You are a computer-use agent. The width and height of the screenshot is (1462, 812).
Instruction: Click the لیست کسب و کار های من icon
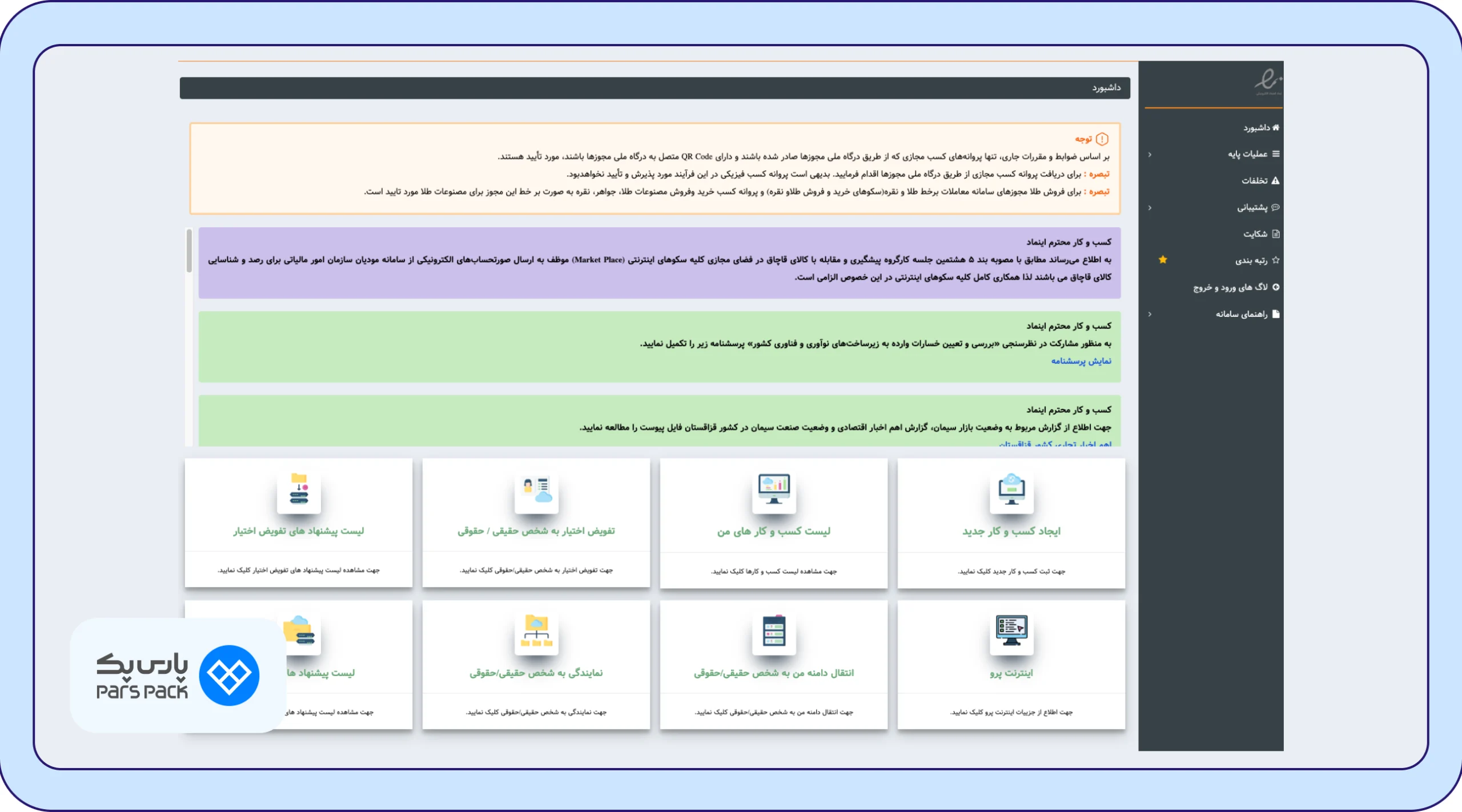click(x=774, y=489)
